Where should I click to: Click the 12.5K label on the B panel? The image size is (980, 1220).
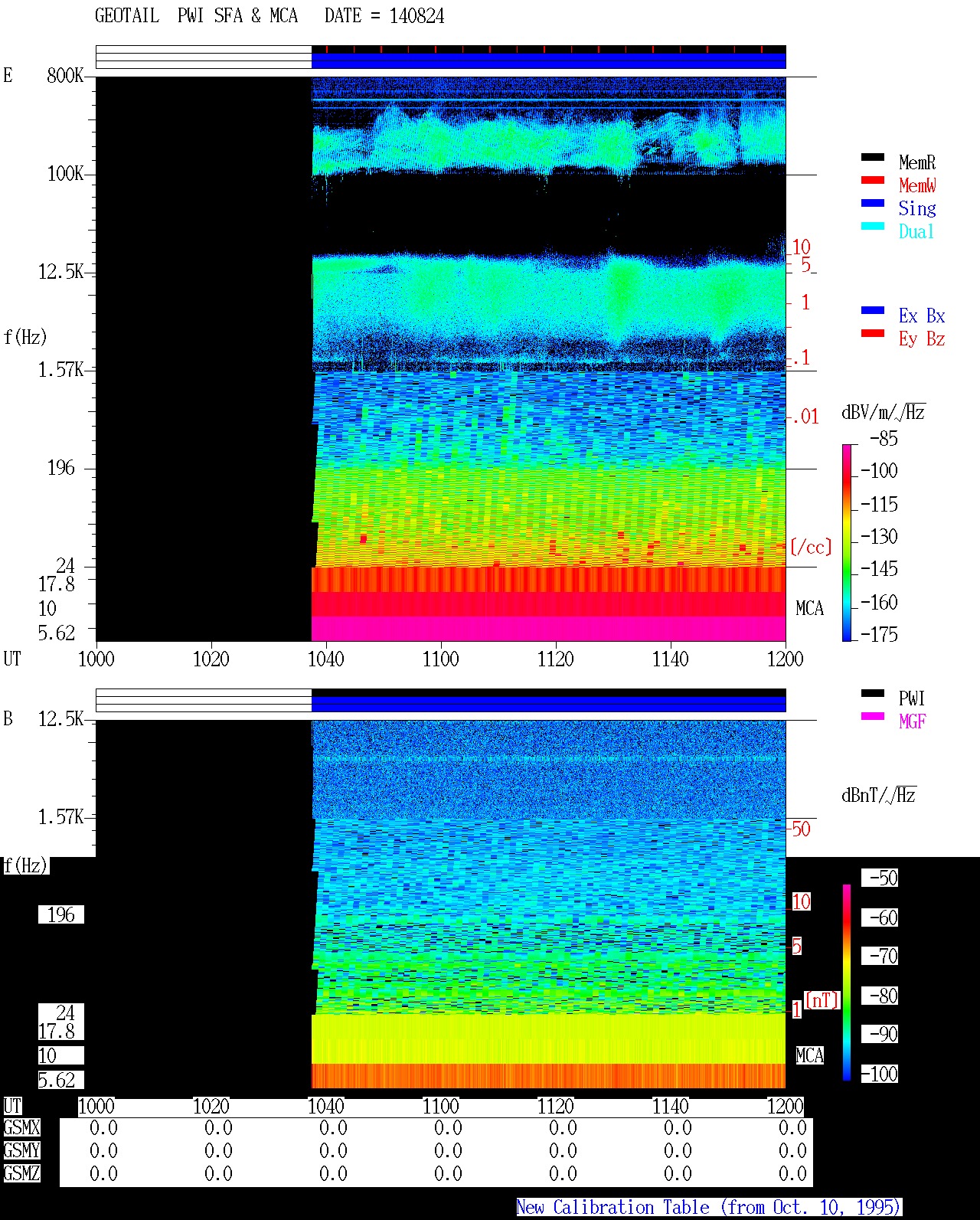61,718
